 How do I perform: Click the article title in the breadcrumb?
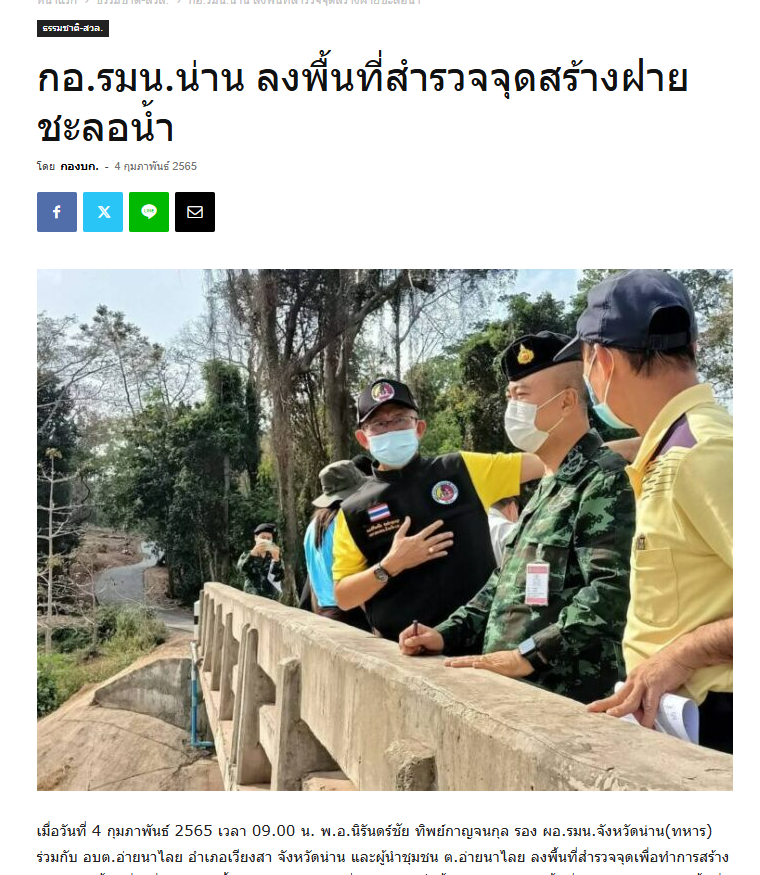(305, 2)
